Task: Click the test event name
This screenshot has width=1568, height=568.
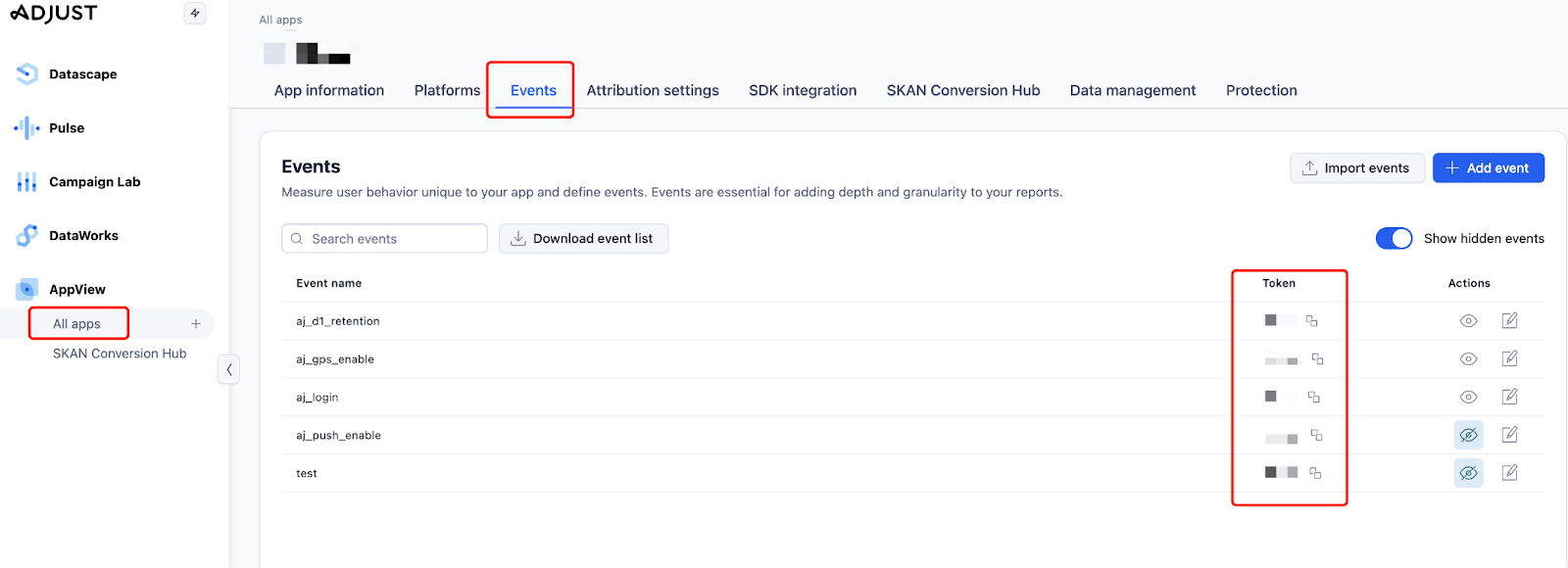Action: click(307, 474)
